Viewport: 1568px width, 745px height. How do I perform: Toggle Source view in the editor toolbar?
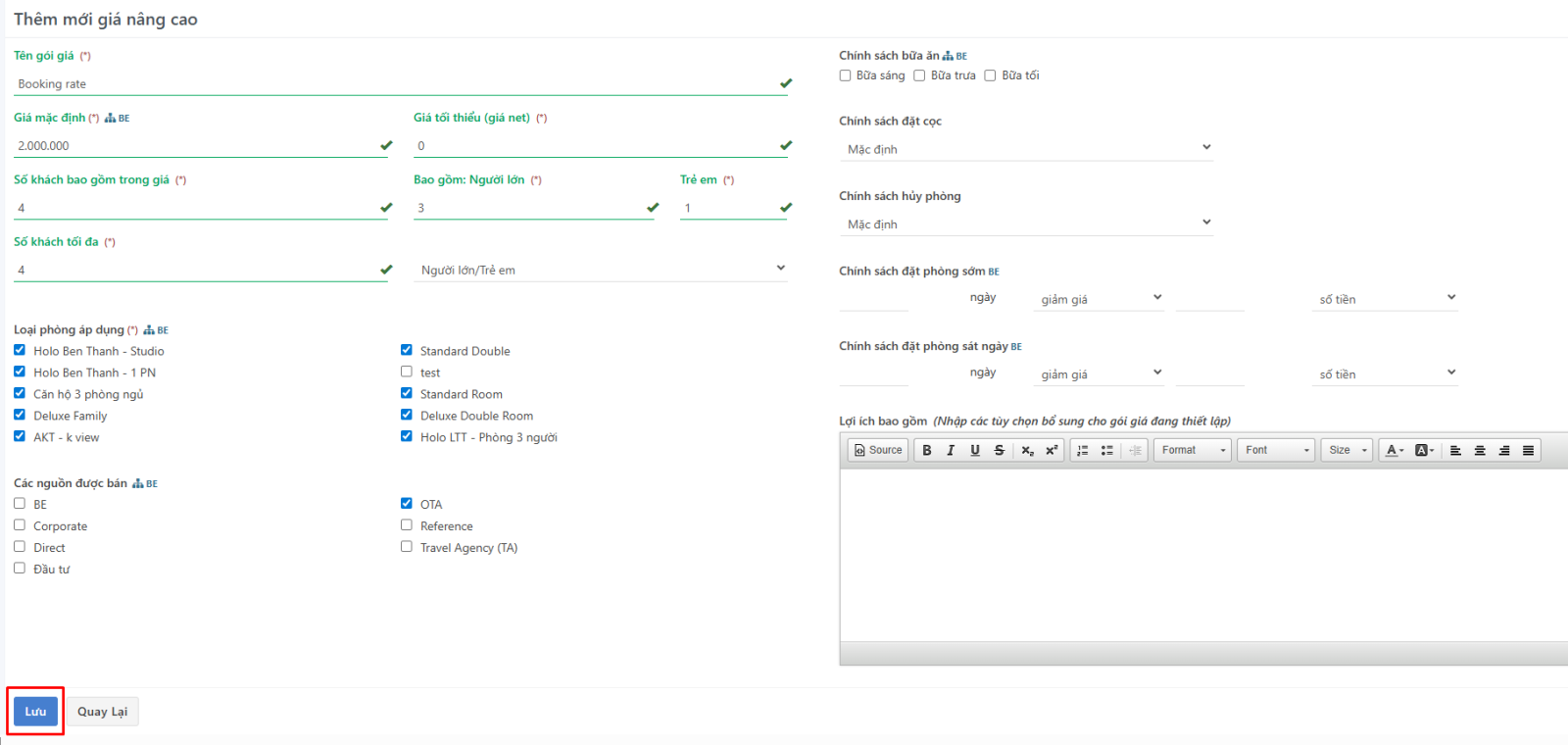point(878,450)
